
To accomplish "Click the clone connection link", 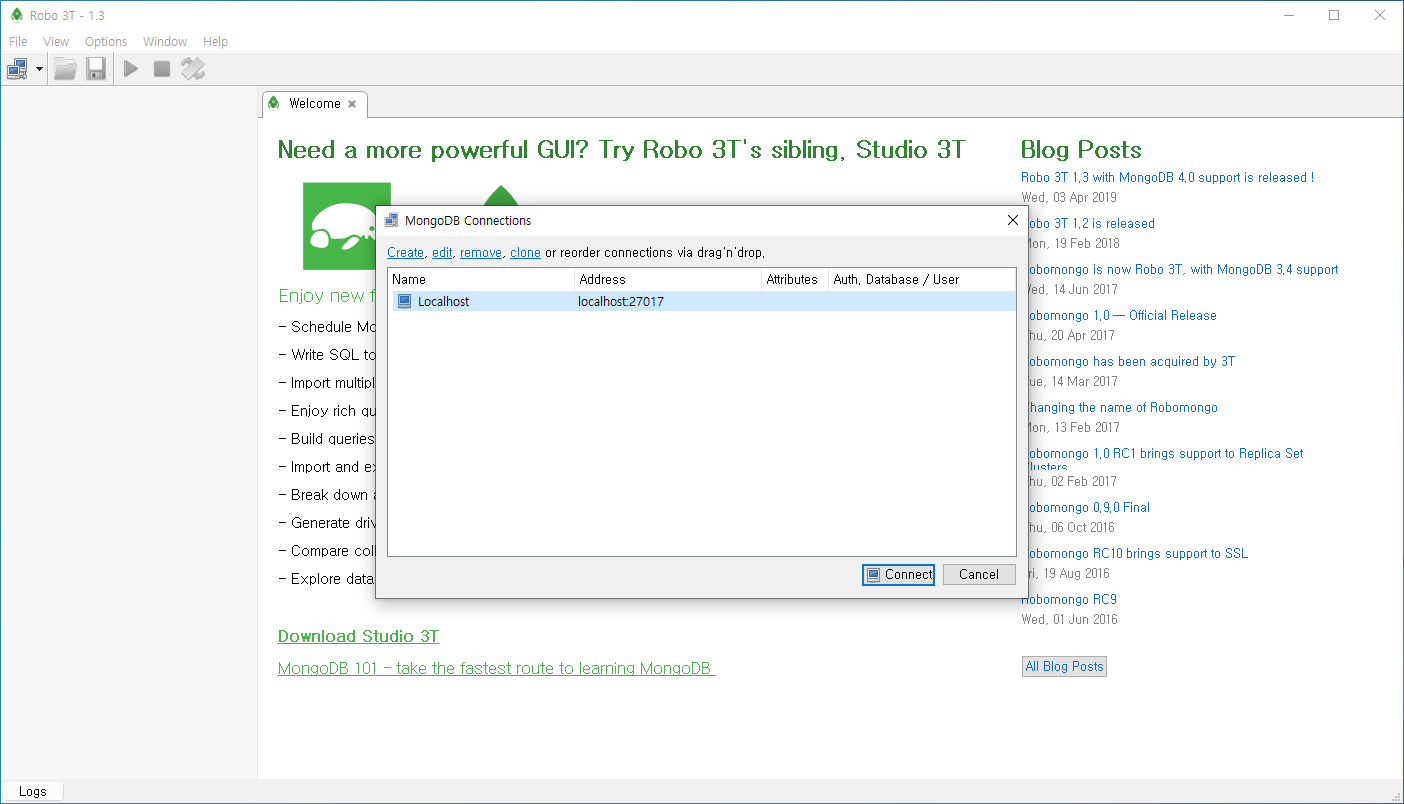I will (x=525, y=253).
